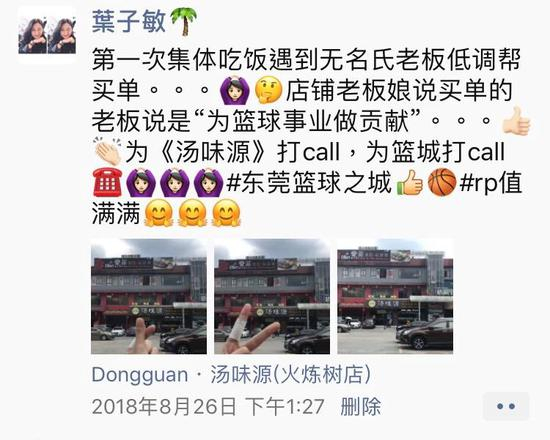This screenshot has height=440, width=550.
Task: Open the second photo with bandaged finger
Action: coord(272,296)
